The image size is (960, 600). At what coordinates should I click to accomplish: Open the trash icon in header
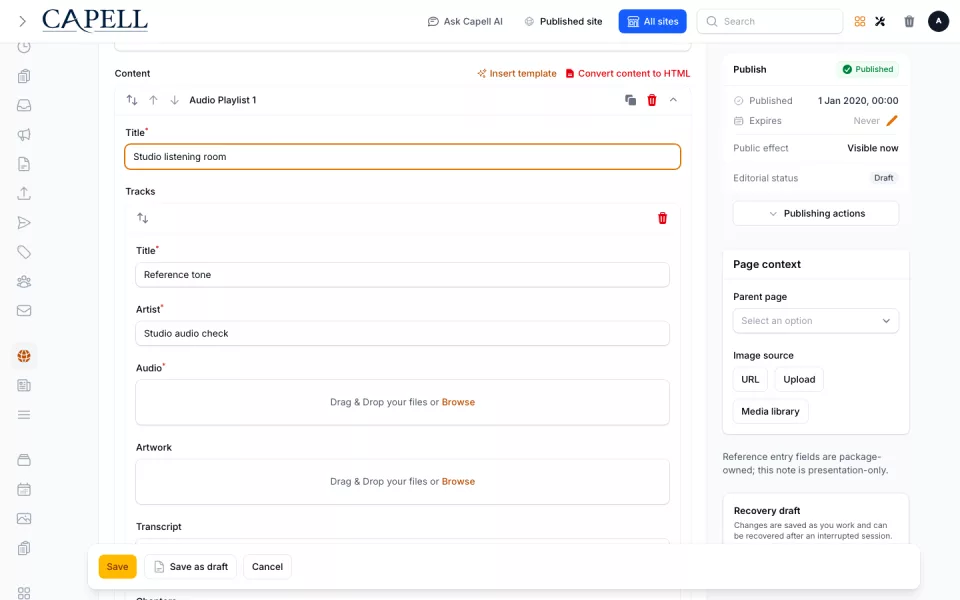pyautogui.click(x=909, y=21)
